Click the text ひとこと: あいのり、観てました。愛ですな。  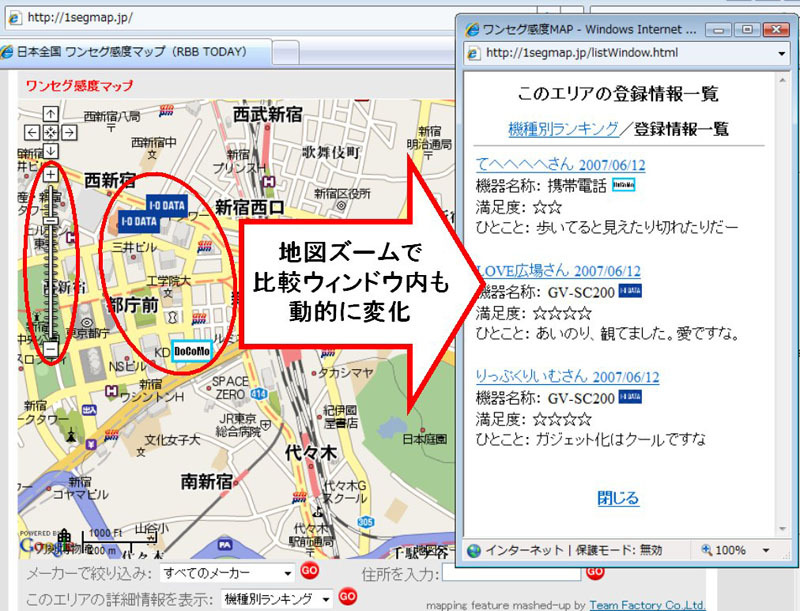(x=607, y=334)
